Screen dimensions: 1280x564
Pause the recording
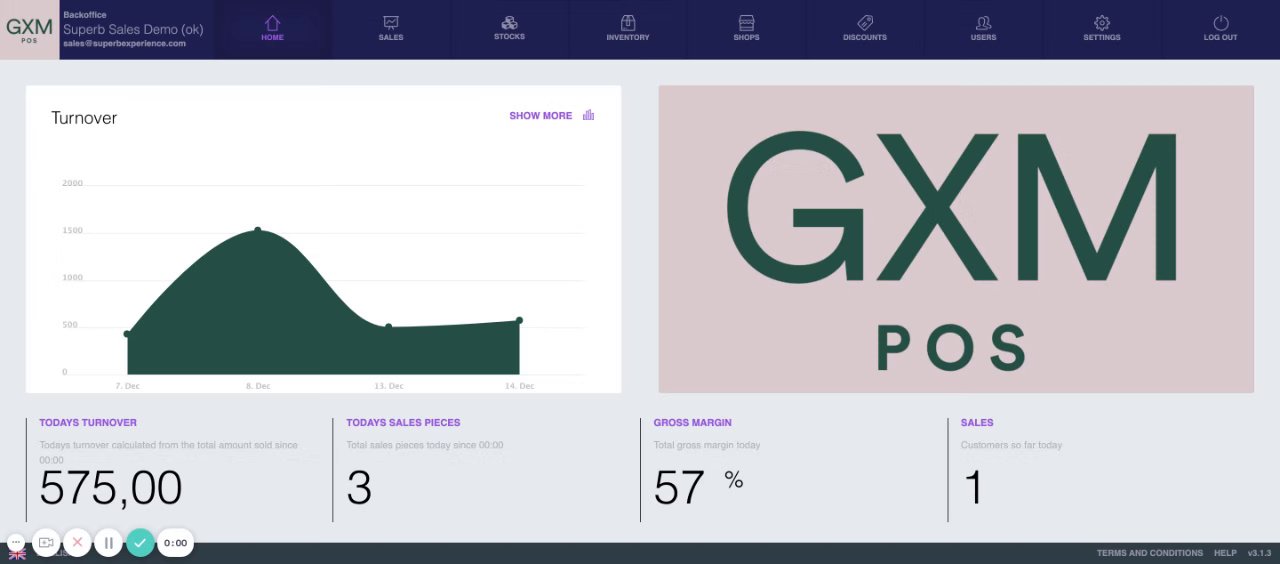click(x=108, y=543)
